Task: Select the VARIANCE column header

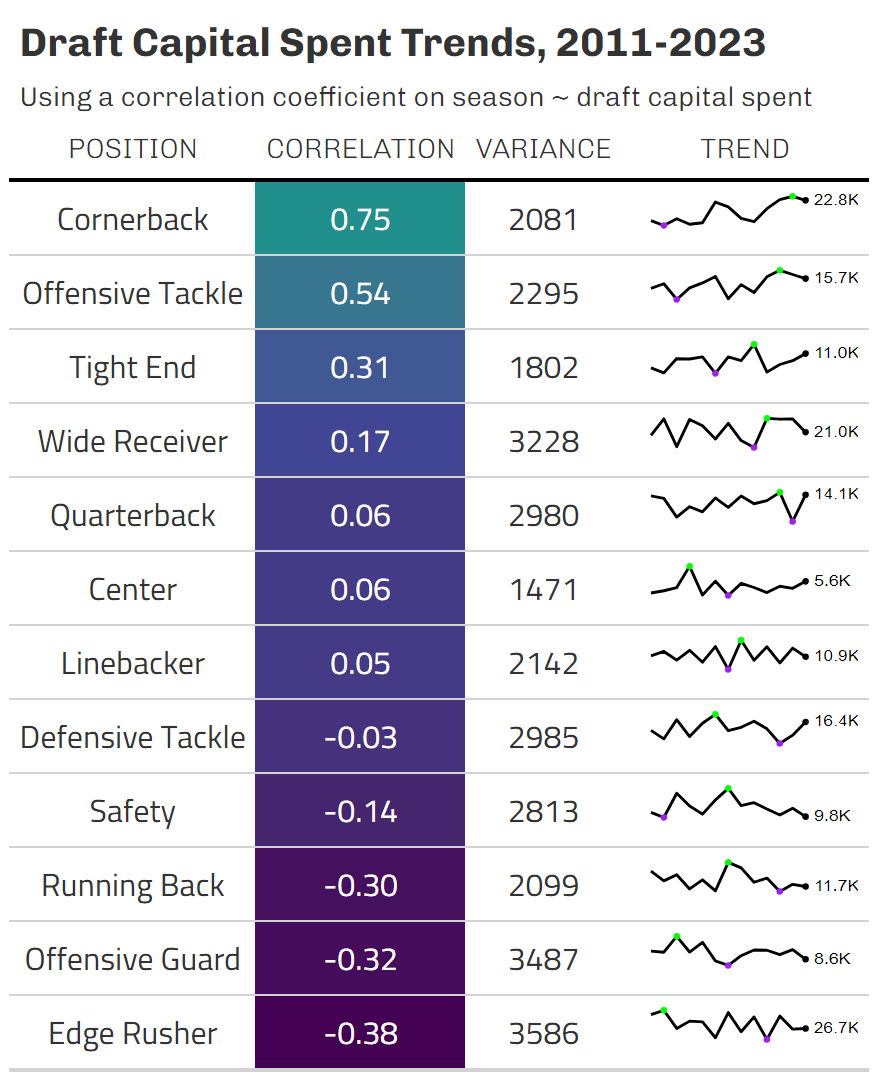Action: click(543, 149)
